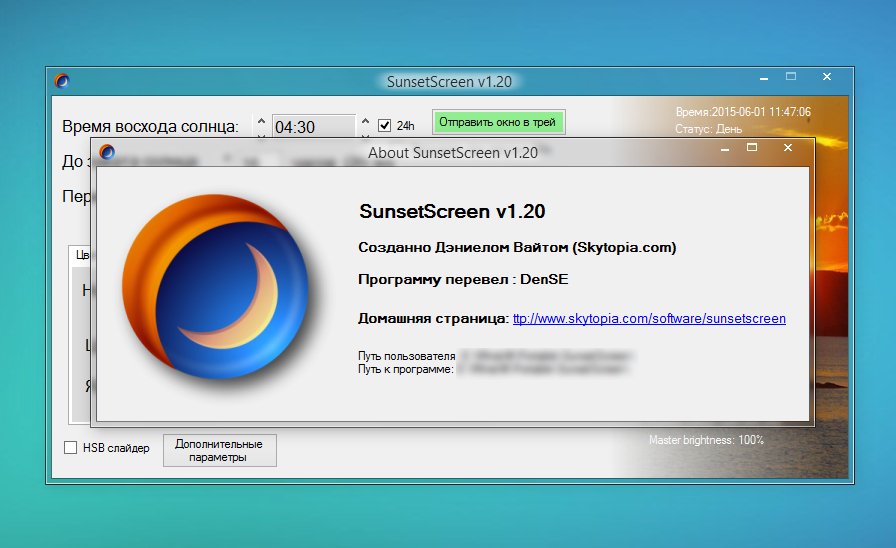Click the sunrise time field showing 04:30

tap(313, 127)
